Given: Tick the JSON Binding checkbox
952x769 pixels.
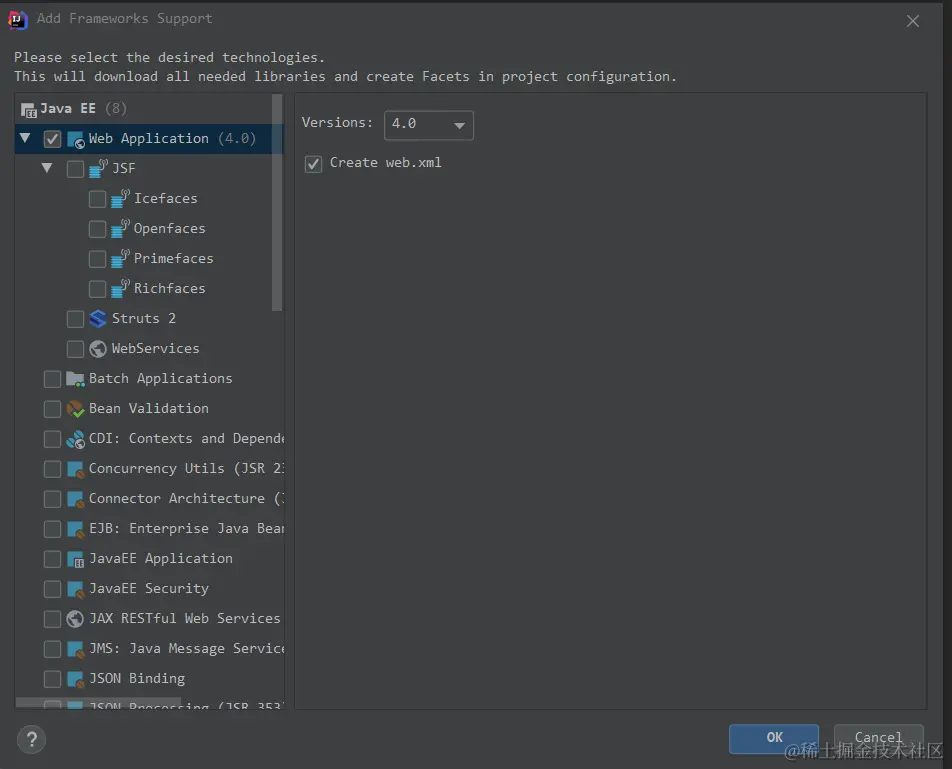Looking at the screenshot, I should point(52,679).
